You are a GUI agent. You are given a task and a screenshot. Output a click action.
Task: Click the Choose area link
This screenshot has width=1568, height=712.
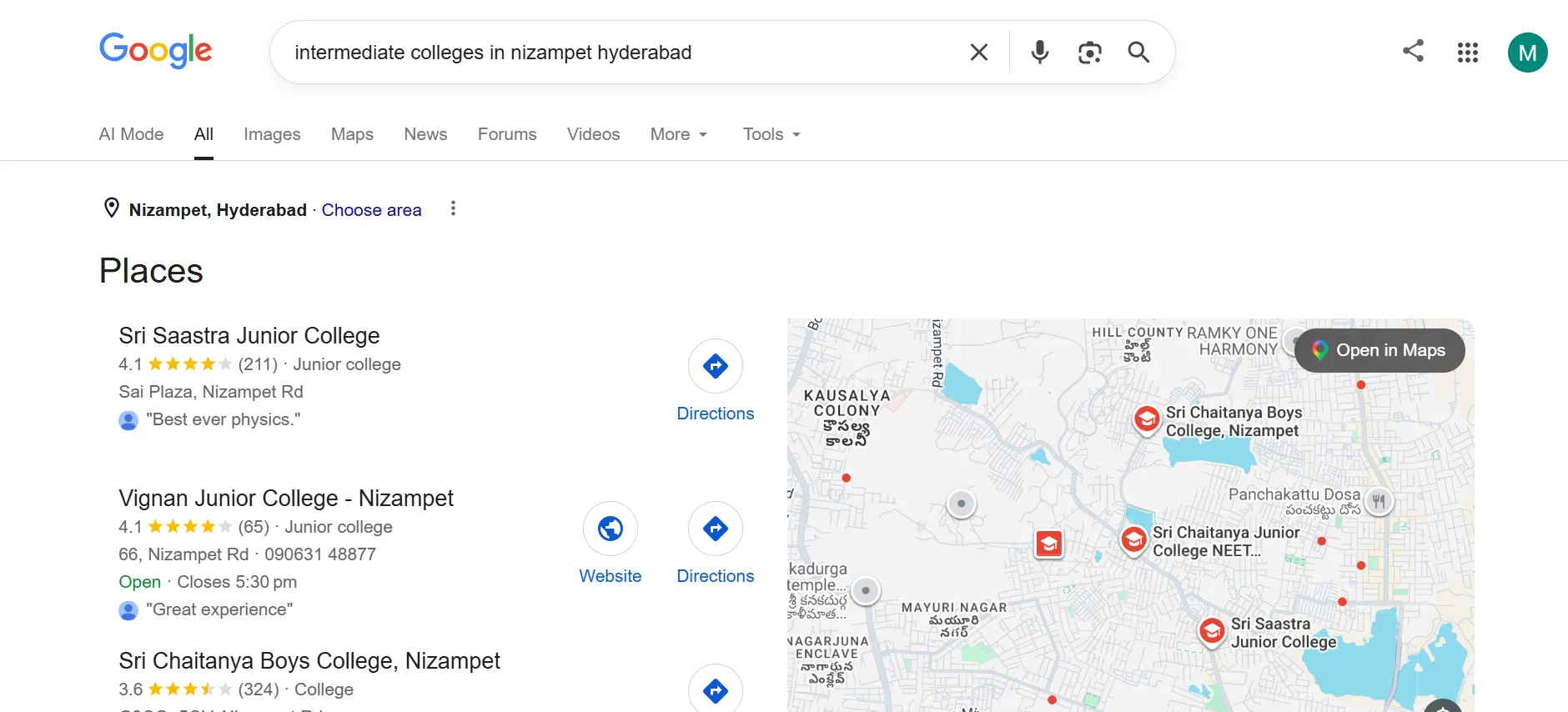[x=371, y=210]
